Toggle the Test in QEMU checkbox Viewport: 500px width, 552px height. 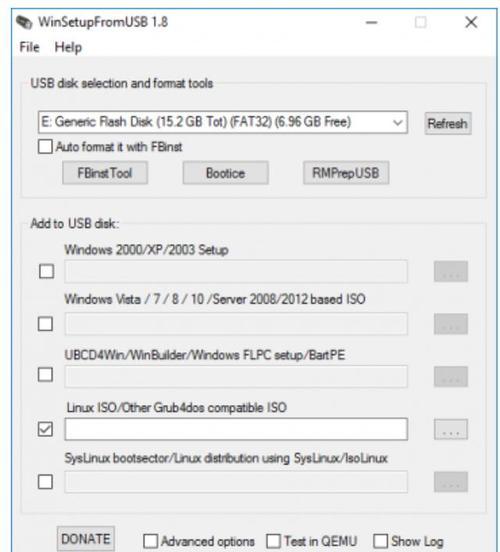274,541
